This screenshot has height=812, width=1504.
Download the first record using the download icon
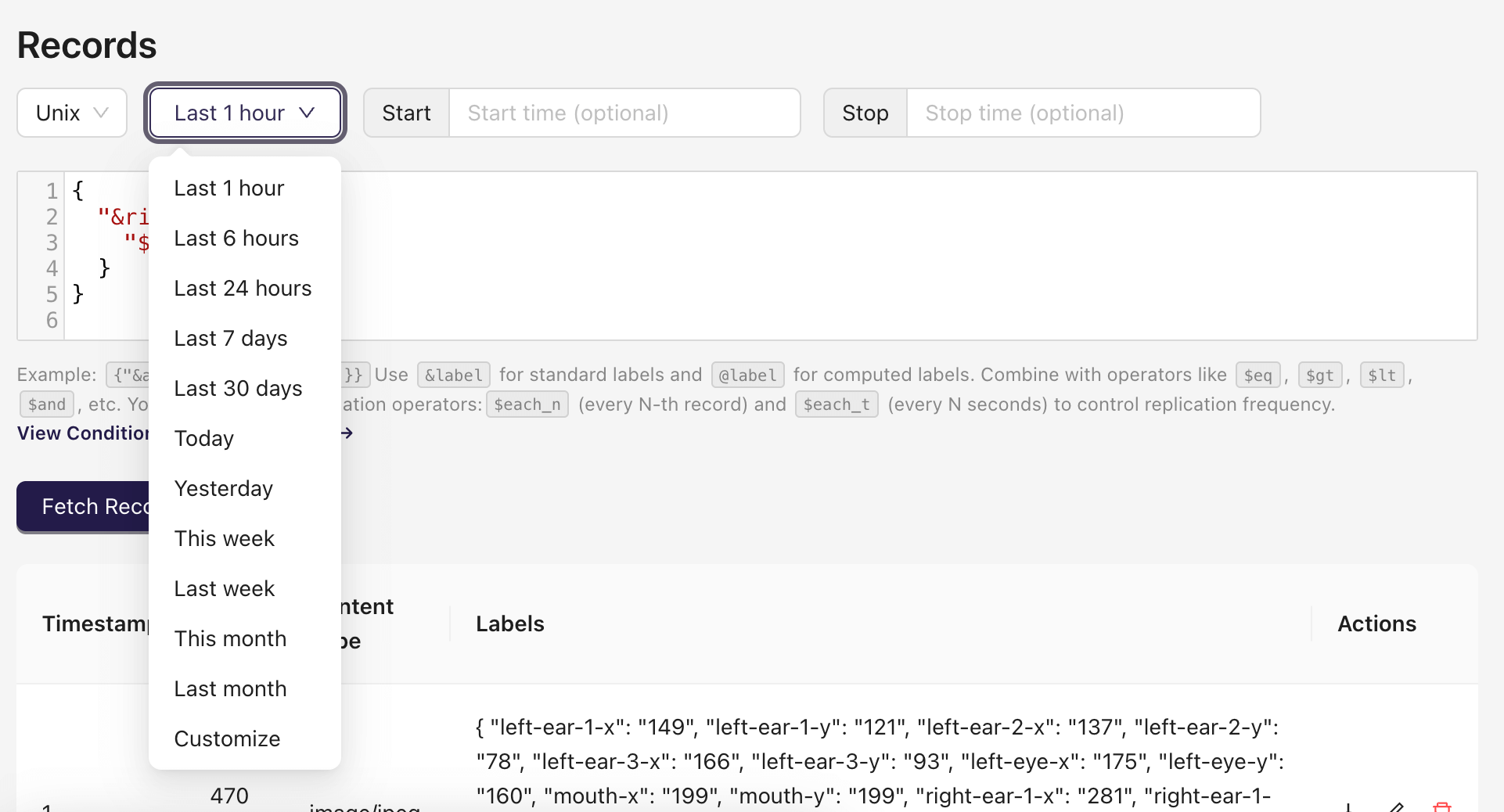click(x=1348, y=809)
